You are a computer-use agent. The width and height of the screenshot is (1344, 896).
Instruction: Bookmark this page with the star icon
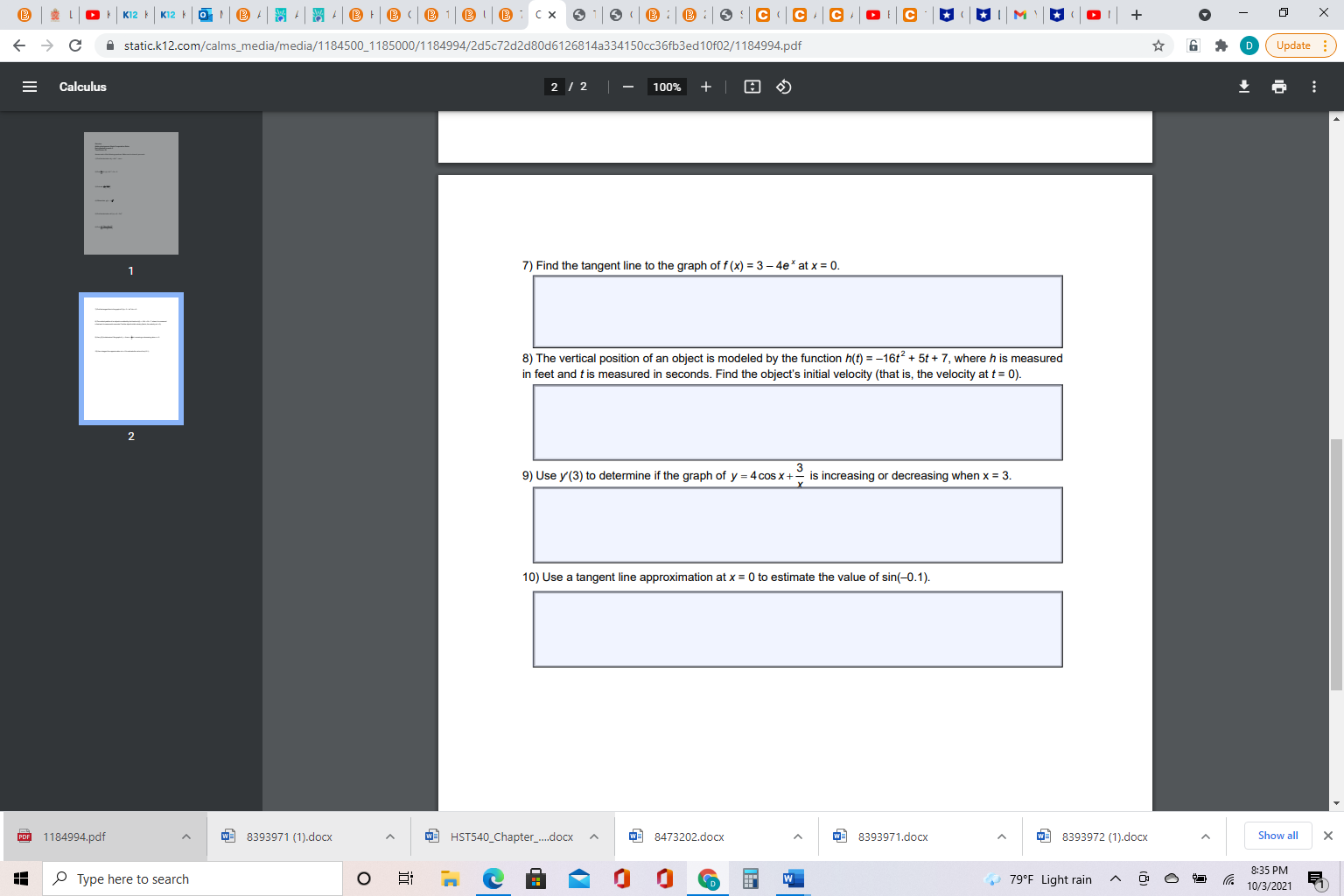pos(1158,45)
